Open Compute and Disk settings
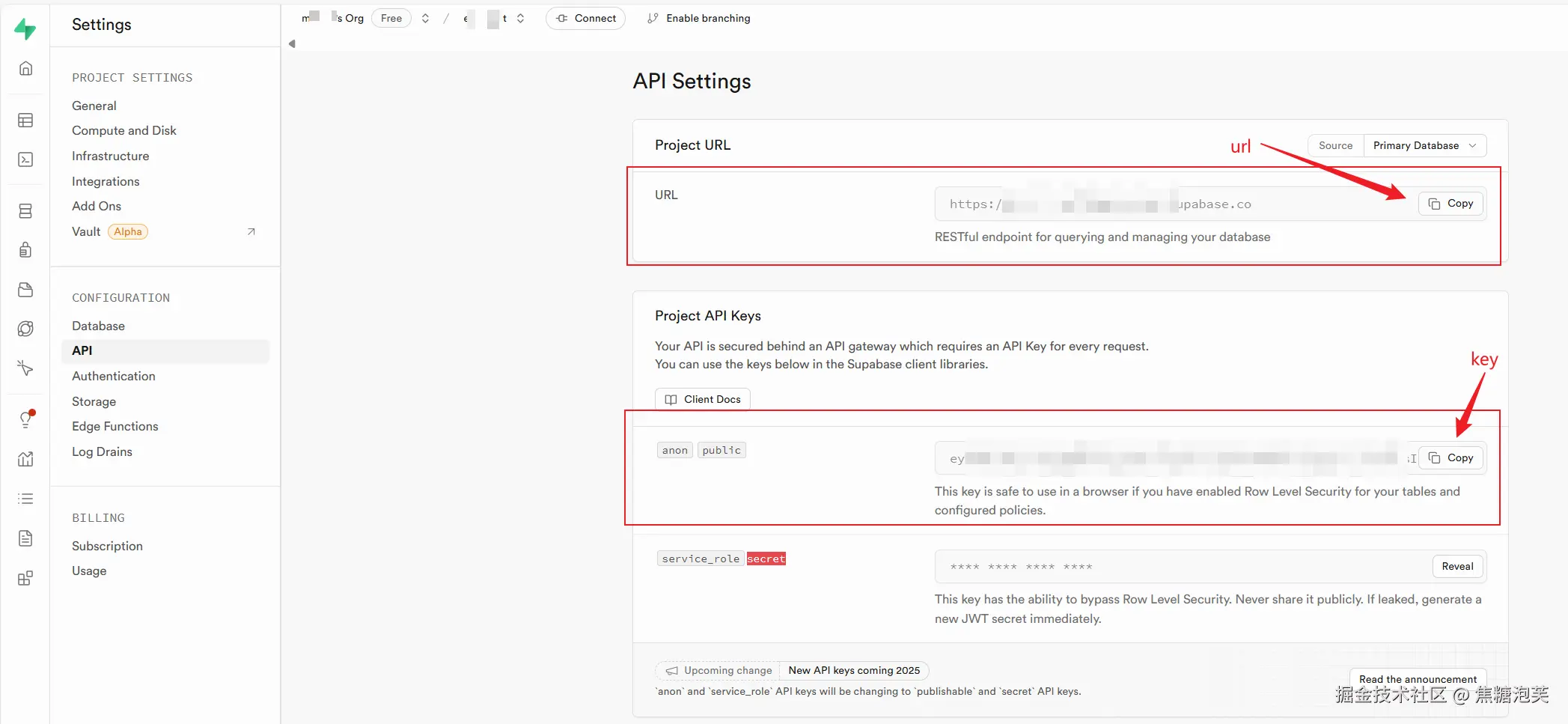This screenshot has height=724, width=1568. 124,130
